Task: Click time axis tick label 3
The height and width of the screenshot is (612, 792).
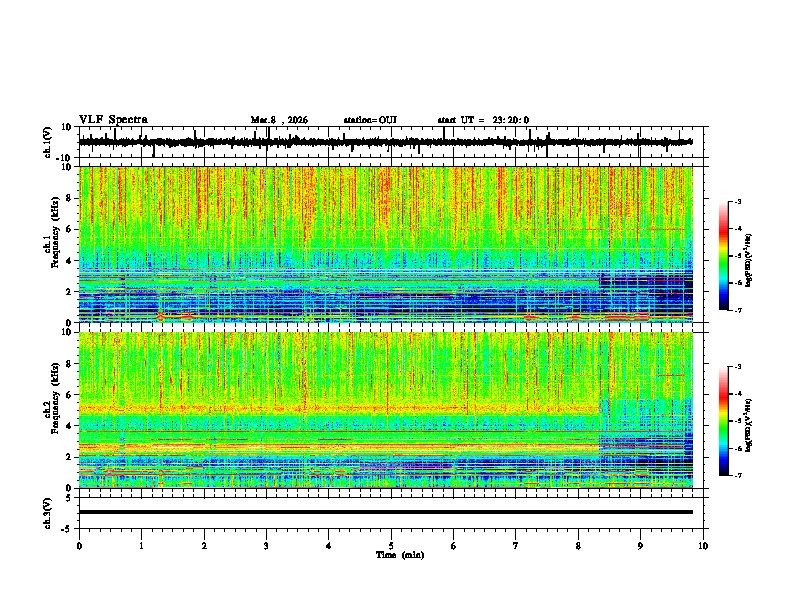Action: (266, 546)
